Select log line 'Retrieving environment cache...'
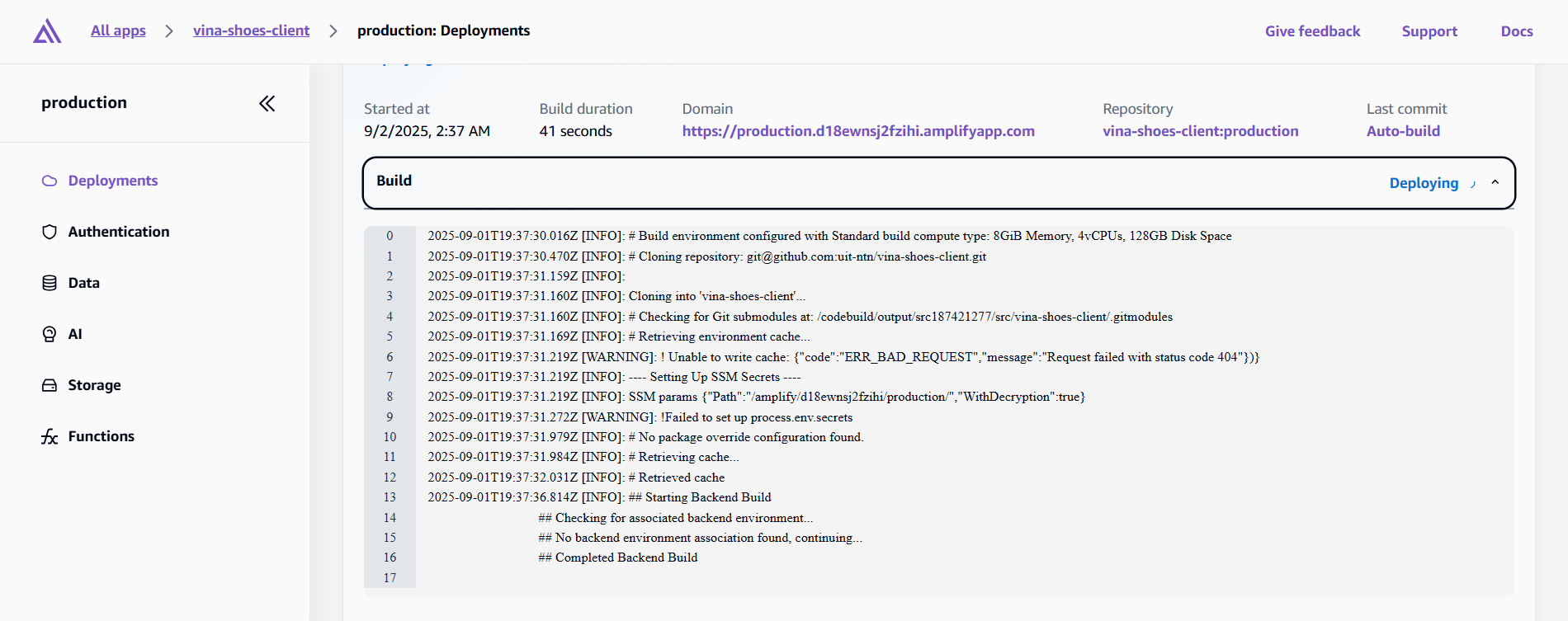This screenshot has width=1568, height=621. click(619, 336)
